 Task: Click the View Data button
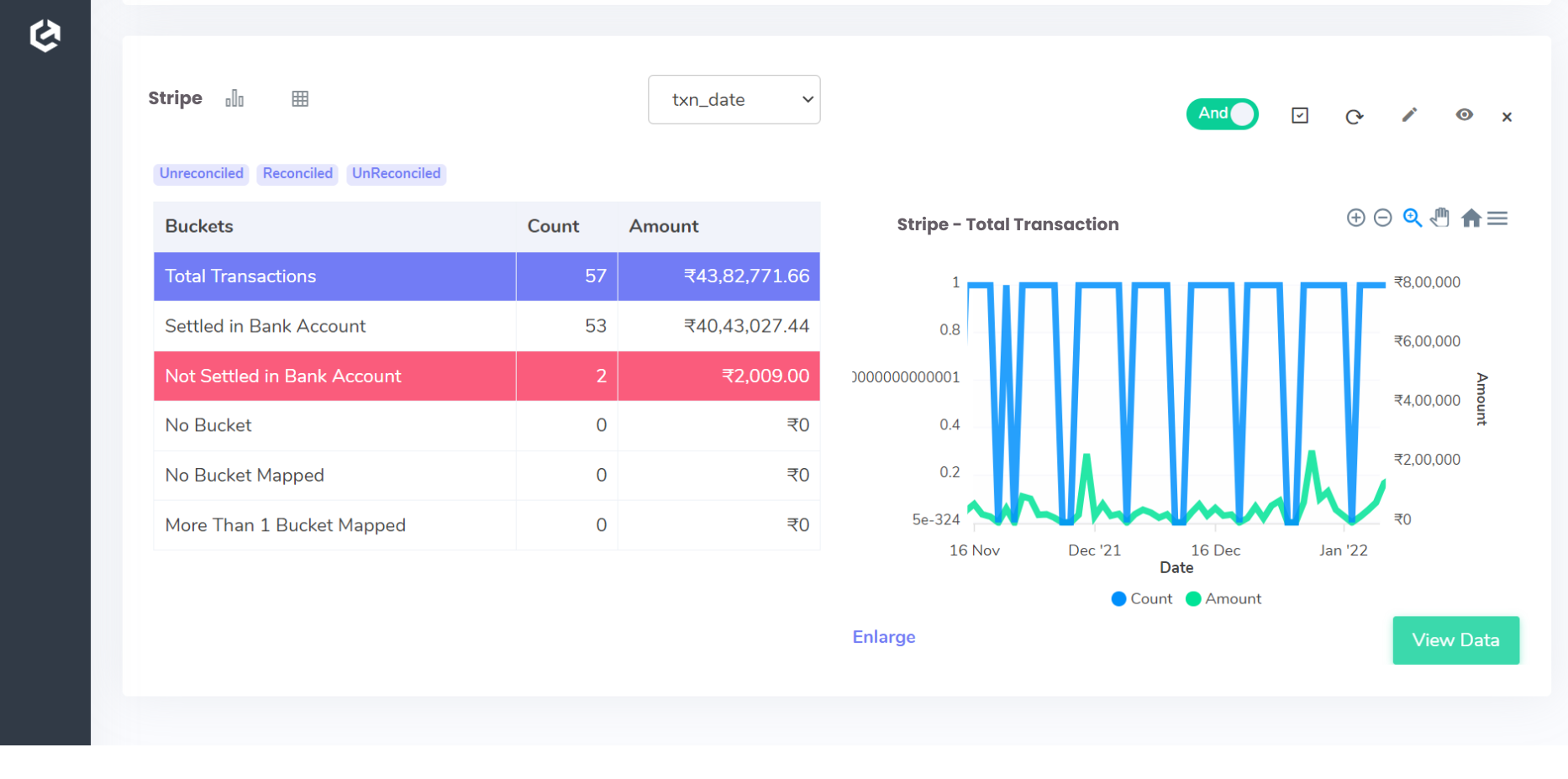tap(1455, 640)
